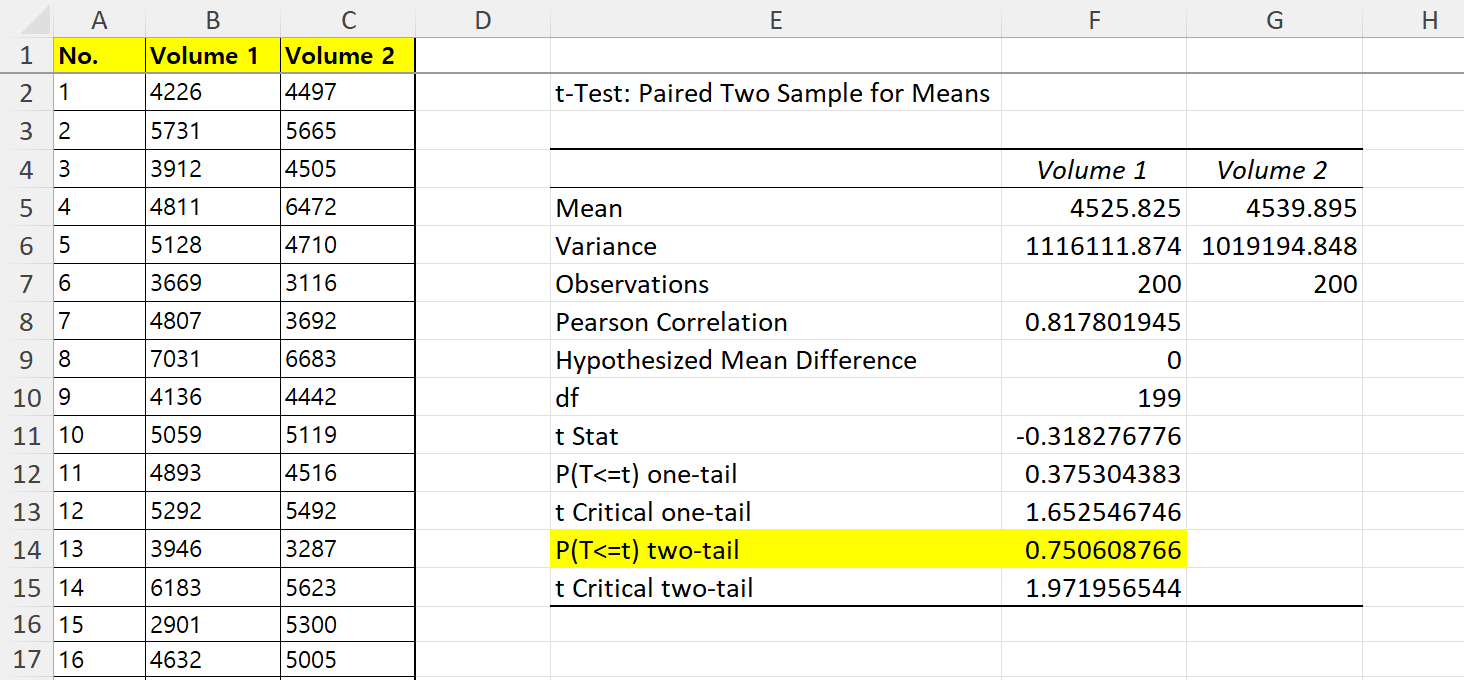This screenshot has height=680, width=1464.
Task: Select column E header
Action: point(776,18)
